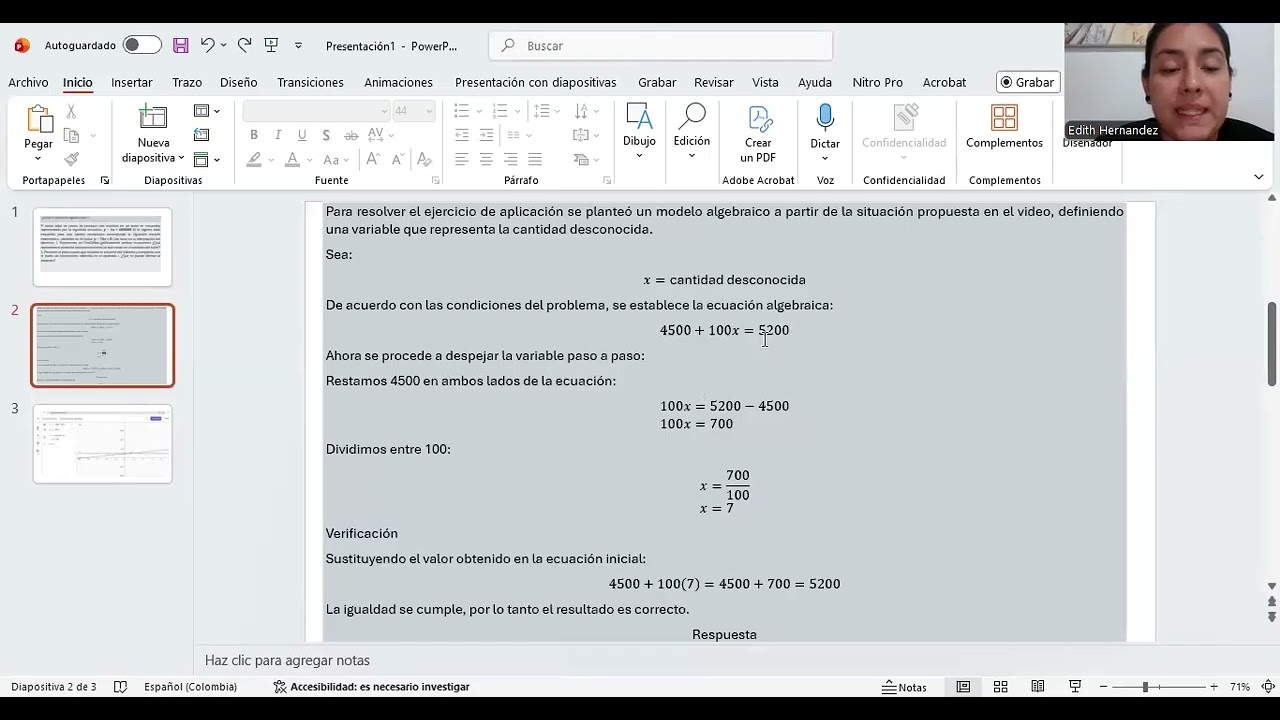Open the font name combo box

pyautogui.click(x=316, y=111)
